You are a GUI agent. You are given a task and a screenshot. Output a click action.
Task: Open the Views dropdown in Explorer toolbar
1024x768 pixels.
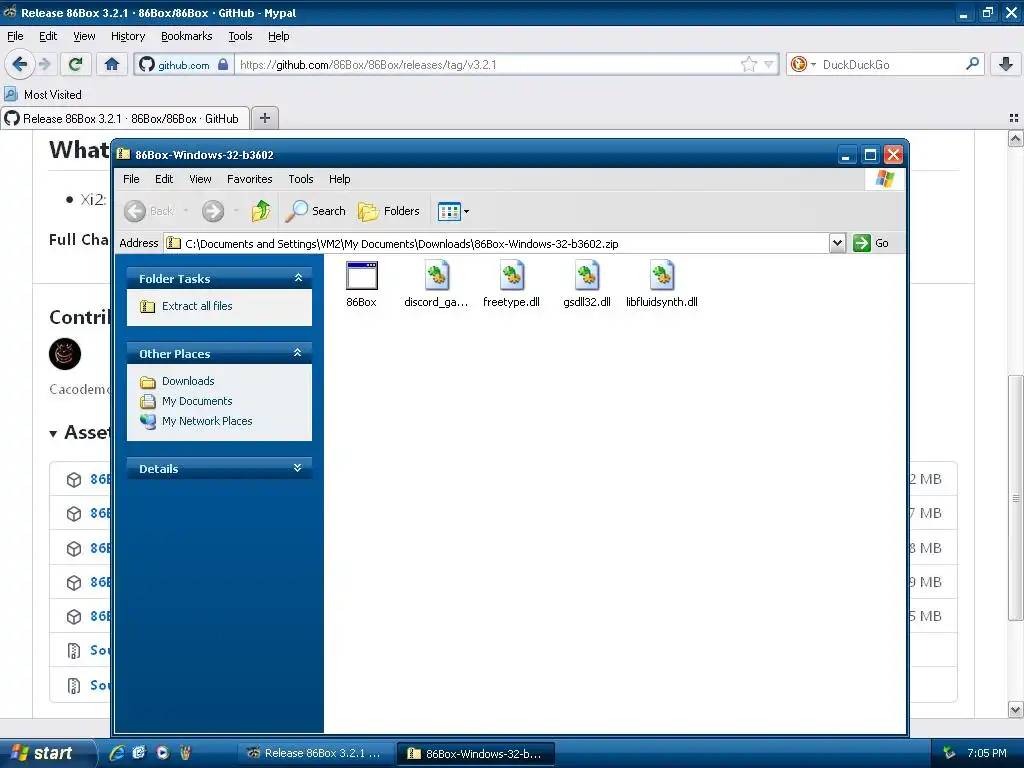coord(453,211)
